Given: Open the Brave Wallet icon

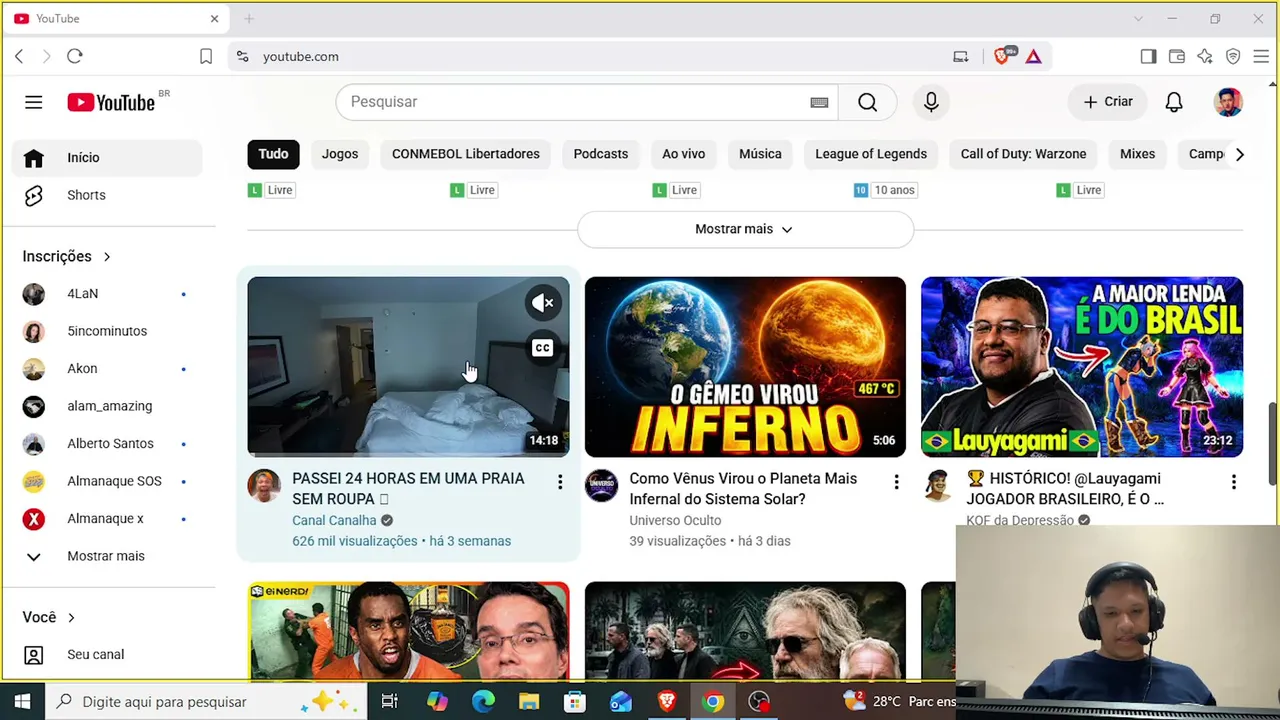Looking at the screenshot, I should click(x=1177, y=57).
